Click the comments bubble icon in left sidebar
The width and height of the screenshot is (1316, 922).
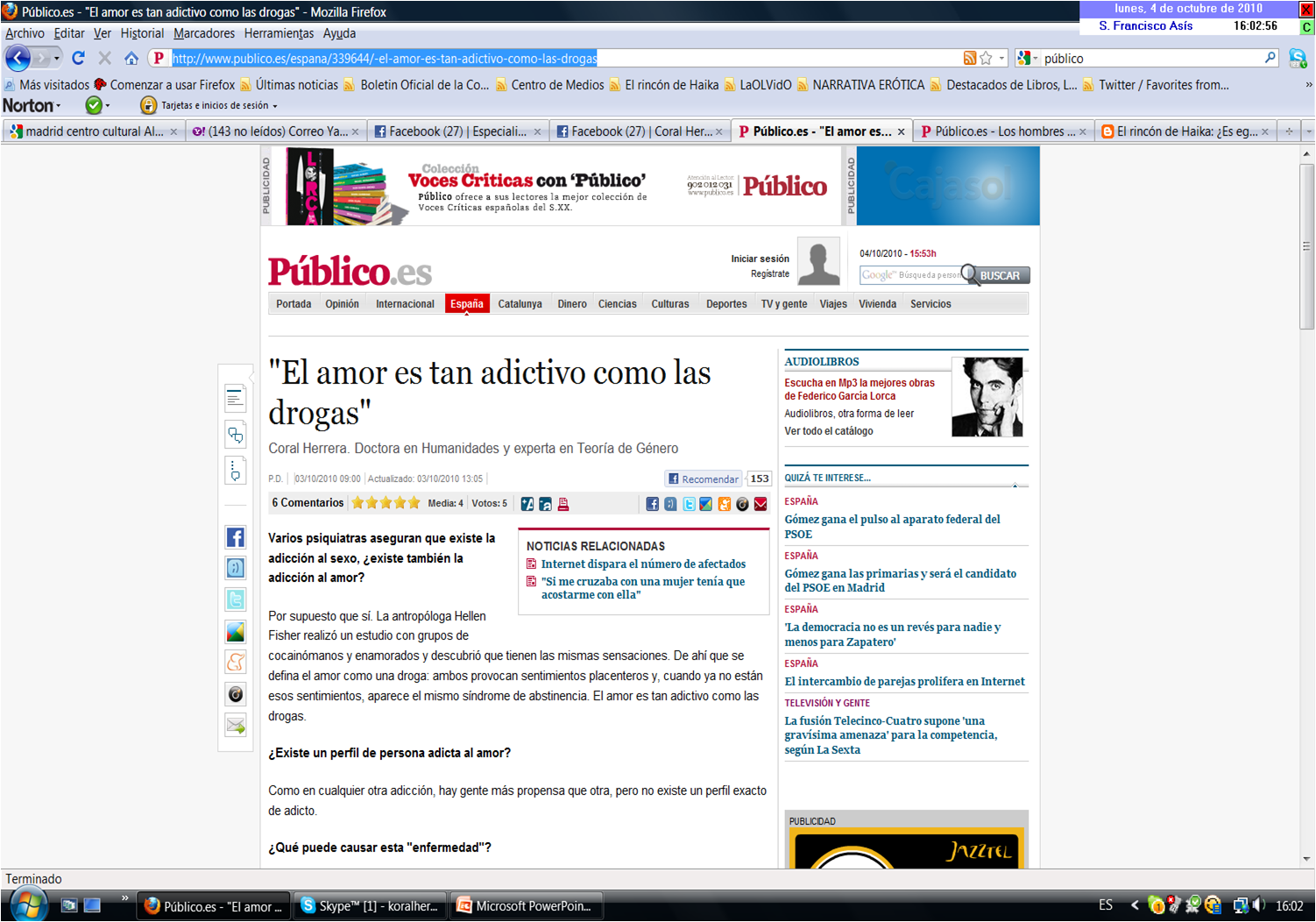pyautogui.click(x=236, y=435)
